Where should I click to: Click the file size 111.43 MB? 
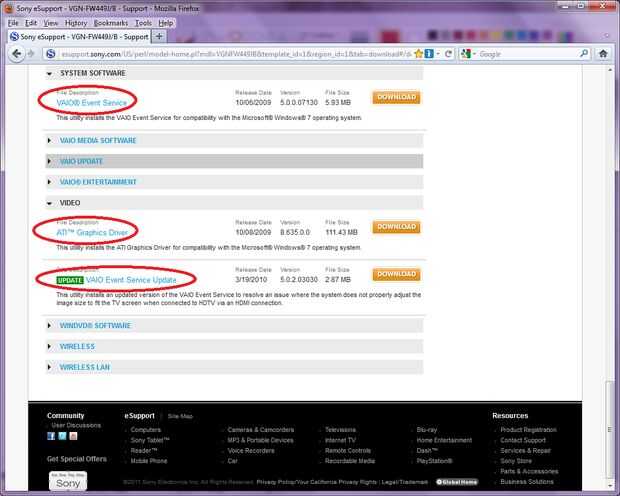pyautogui.click(x=341, y=233)
